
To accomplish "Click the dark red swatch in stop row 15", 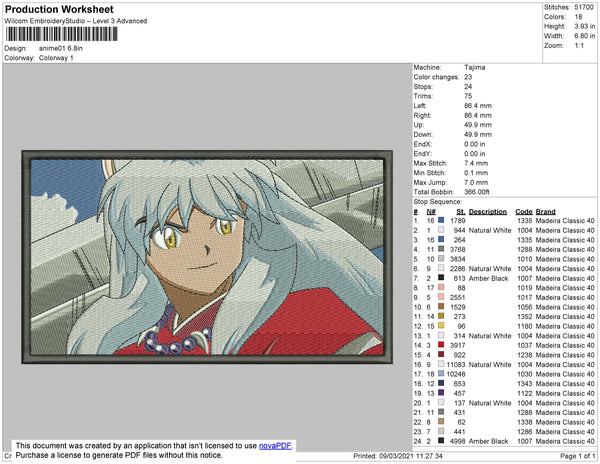I will pos(441,355).
